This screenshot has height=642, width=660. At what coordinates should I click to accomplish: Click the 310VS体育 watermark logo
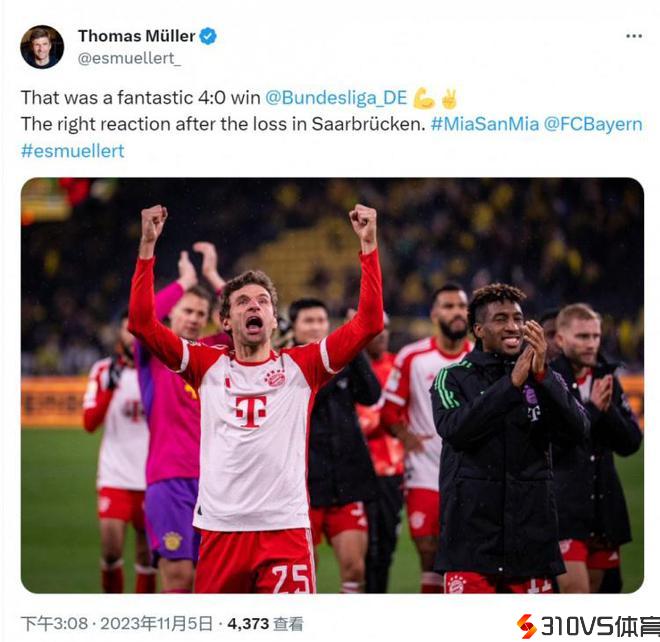click(x=588, y=626)
